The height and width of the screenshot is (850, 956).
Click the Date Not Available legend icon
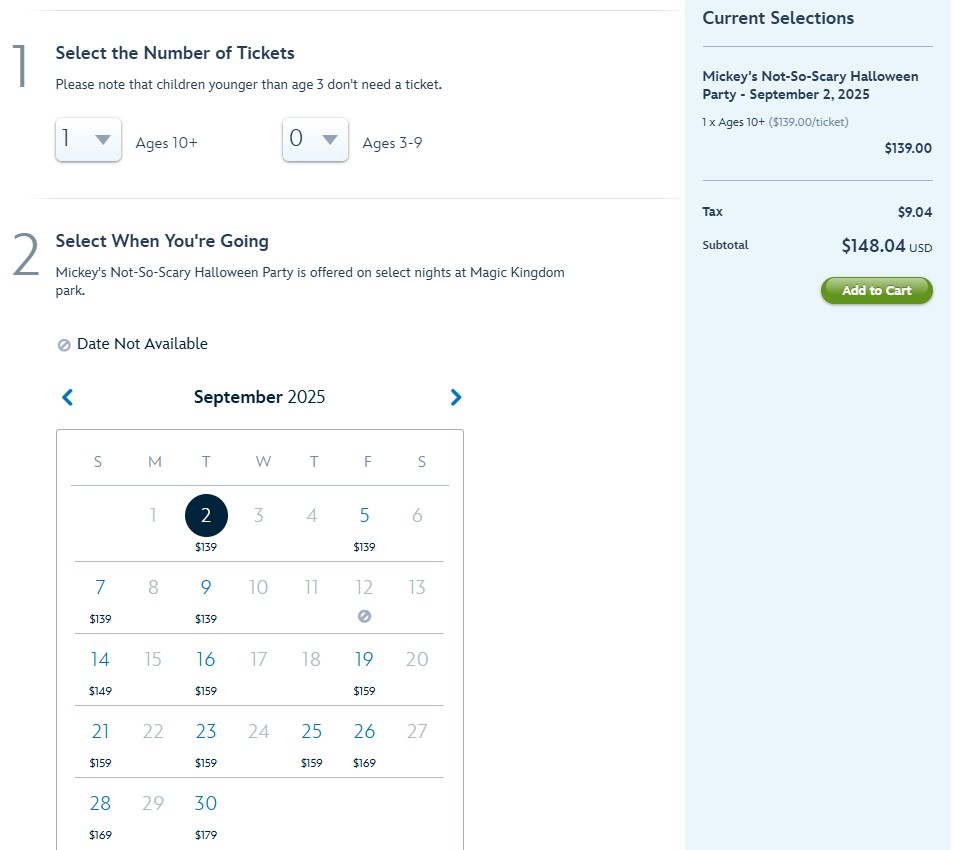[64, 345]
